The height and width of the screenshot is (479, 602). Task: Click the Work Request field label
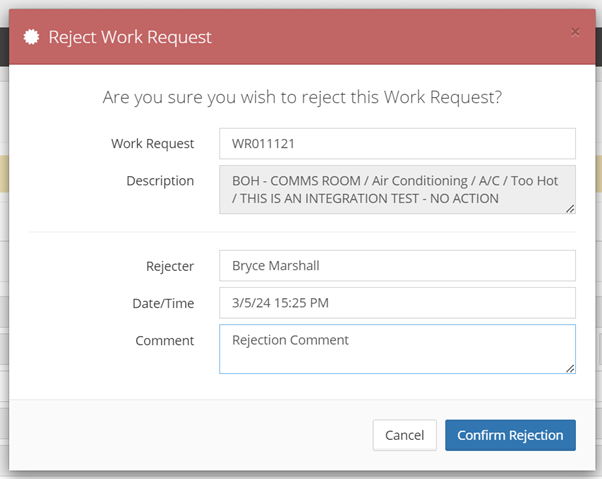pyautogui.click(x=152, y=143)
